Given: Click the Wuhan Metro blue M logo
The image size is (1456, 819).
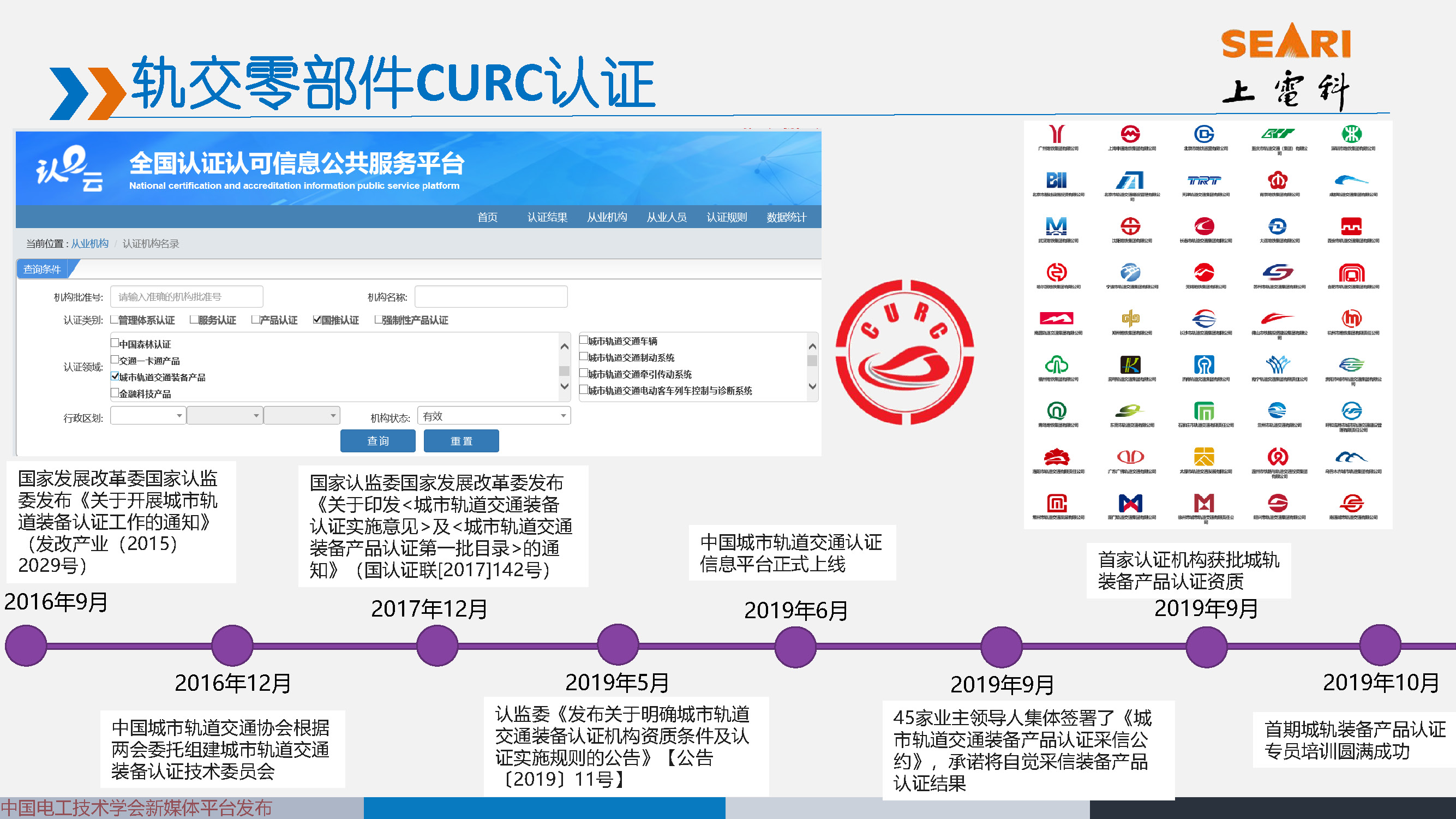Looking at the screenshot, I should tap(1056, 226).
